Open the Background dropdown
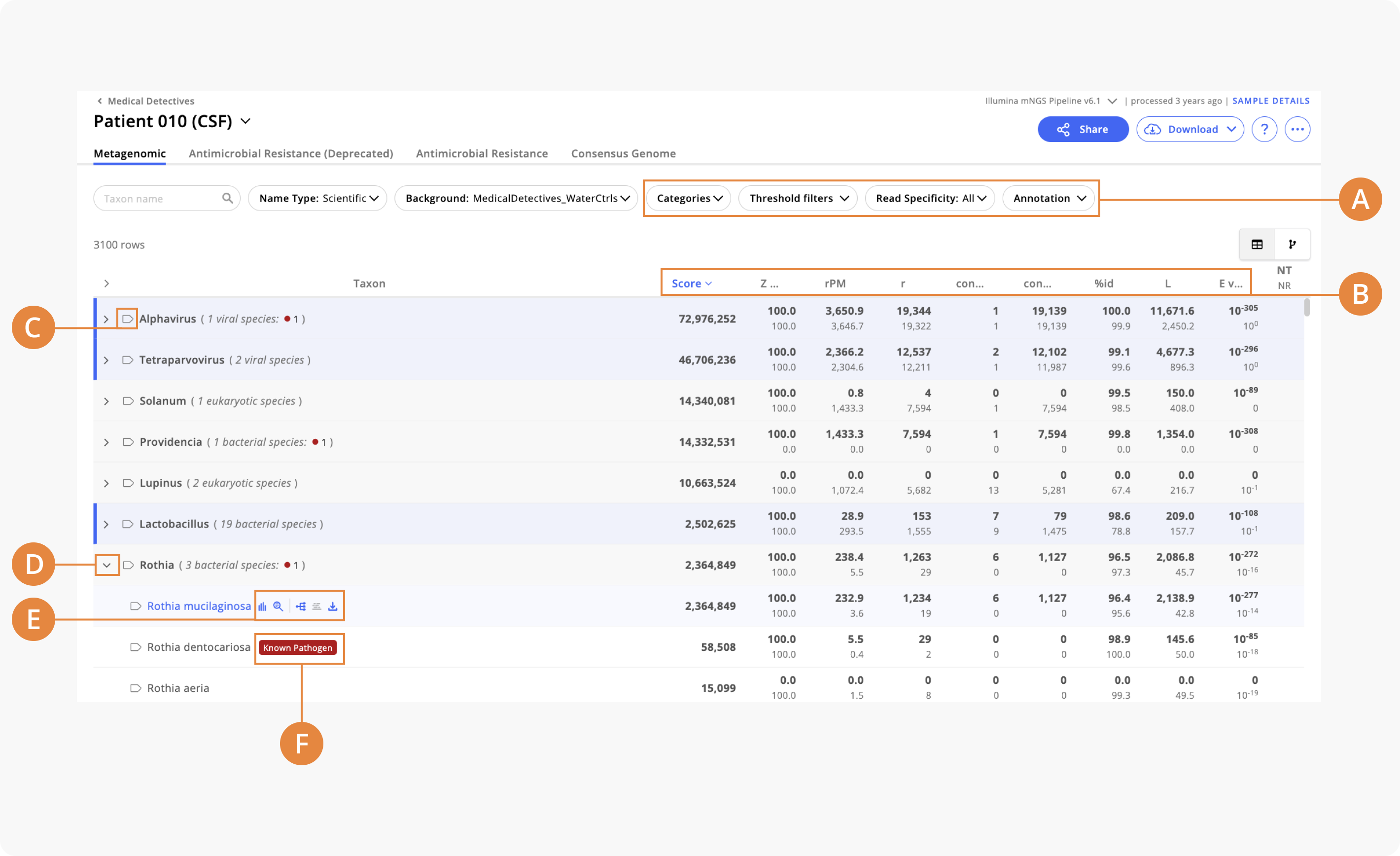The width and height of the screenshot is (1400, 856). point(517,198)
